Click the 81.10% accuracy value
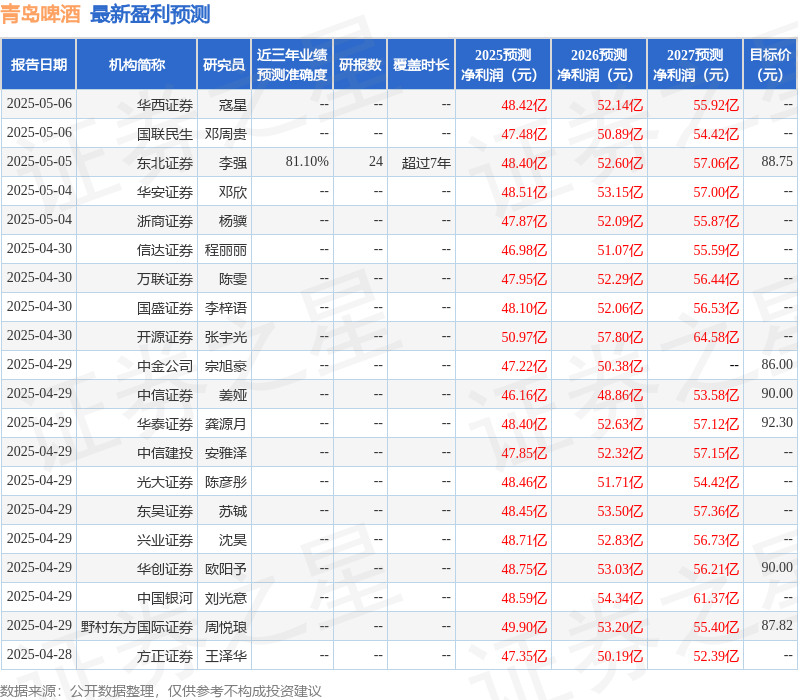The width and height of the screenshot is (798, 700). 307,162
